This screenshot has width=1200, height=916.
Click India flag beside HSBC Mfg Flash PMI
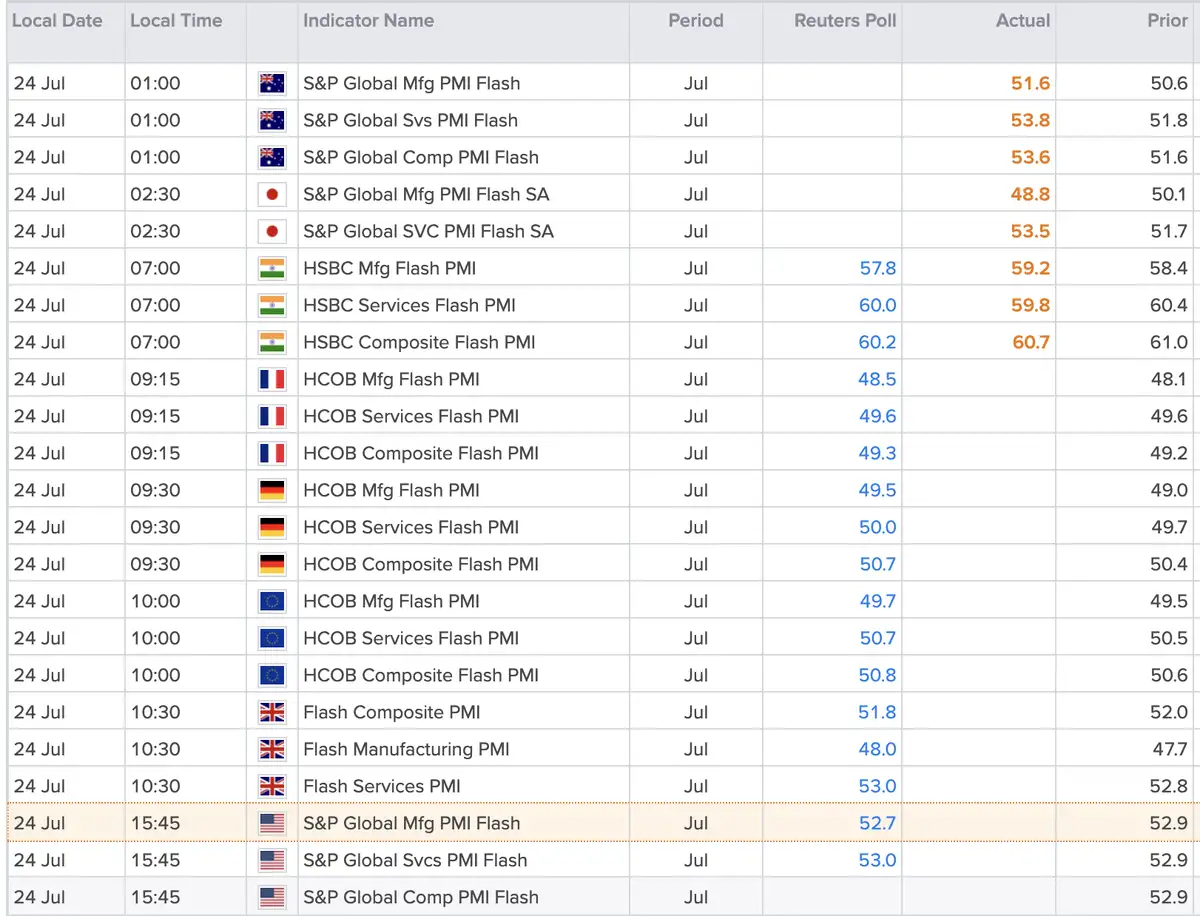(x=271, y=269)
